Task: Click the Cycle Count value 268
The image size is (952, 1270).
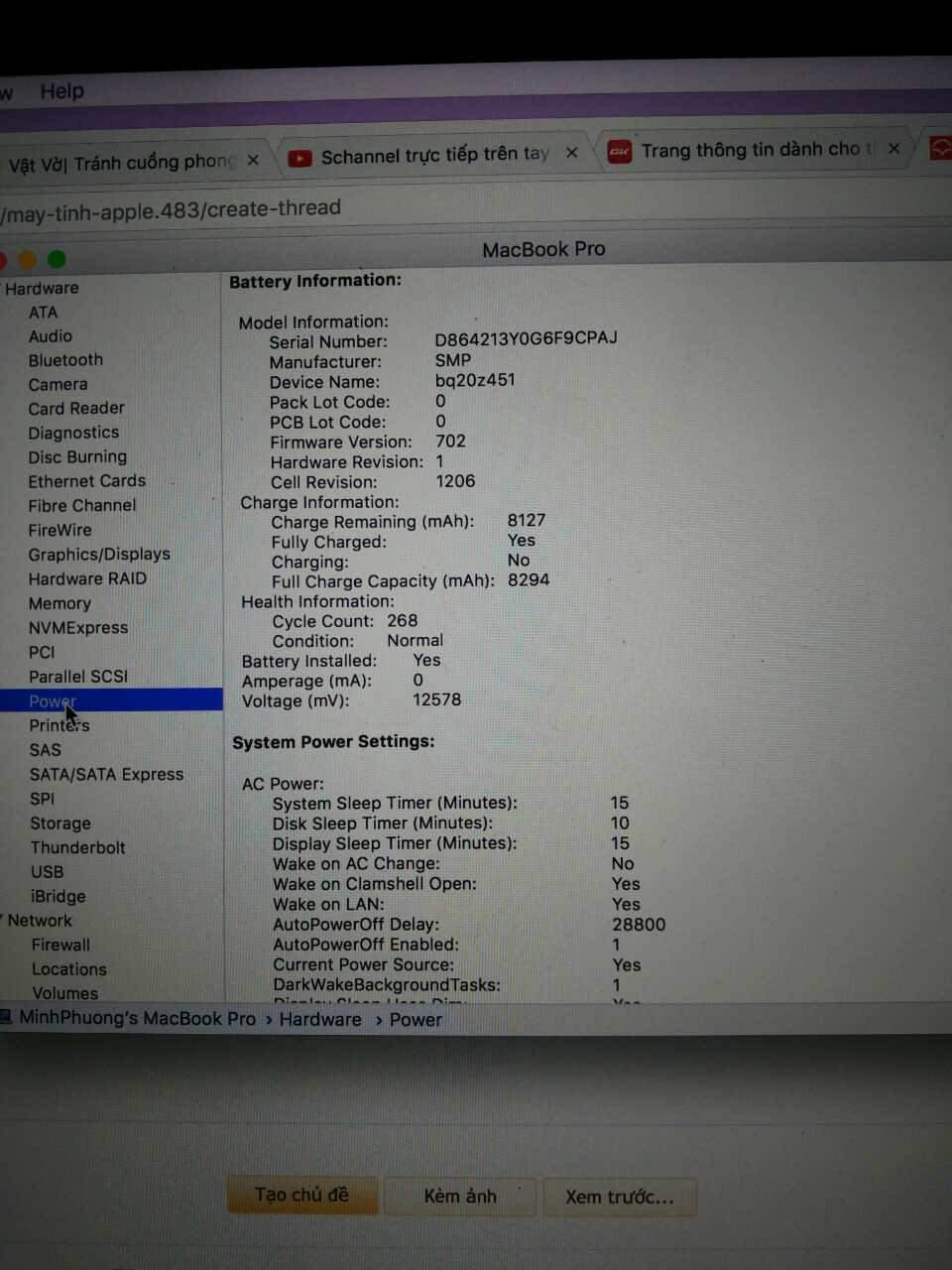Action: pyautogui.click(x=403, y=620)
